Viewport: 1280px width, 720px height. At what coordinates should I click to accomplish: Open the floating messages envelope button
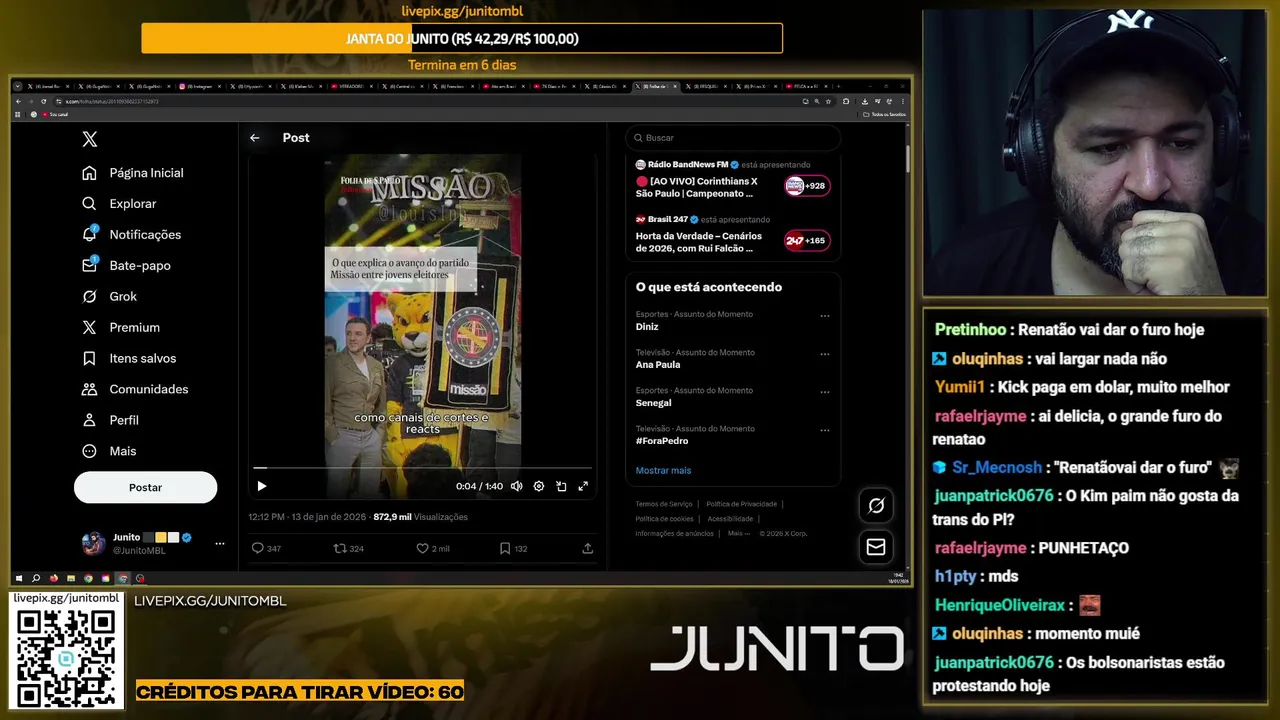coord(876,547)
